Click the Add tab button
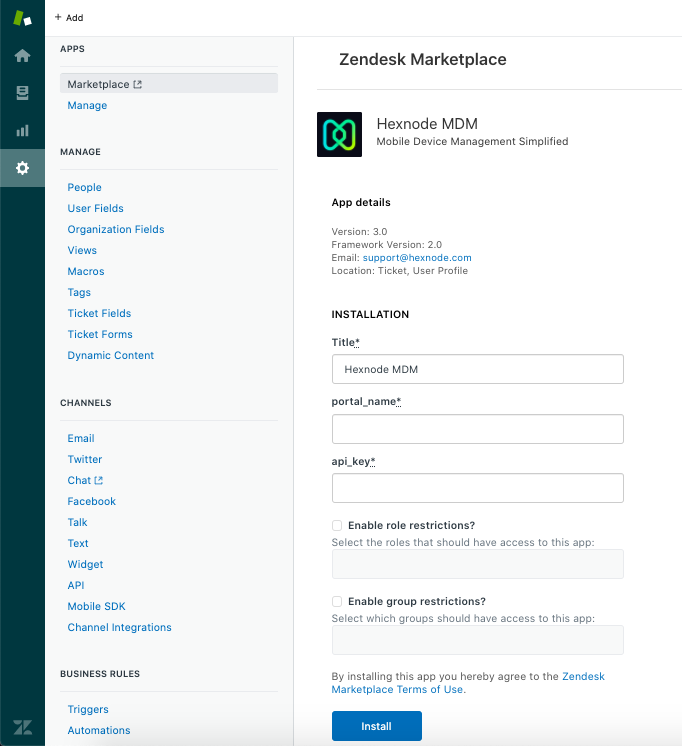The width and height of the screenshot is (682, 746). (x=69, y=18)
